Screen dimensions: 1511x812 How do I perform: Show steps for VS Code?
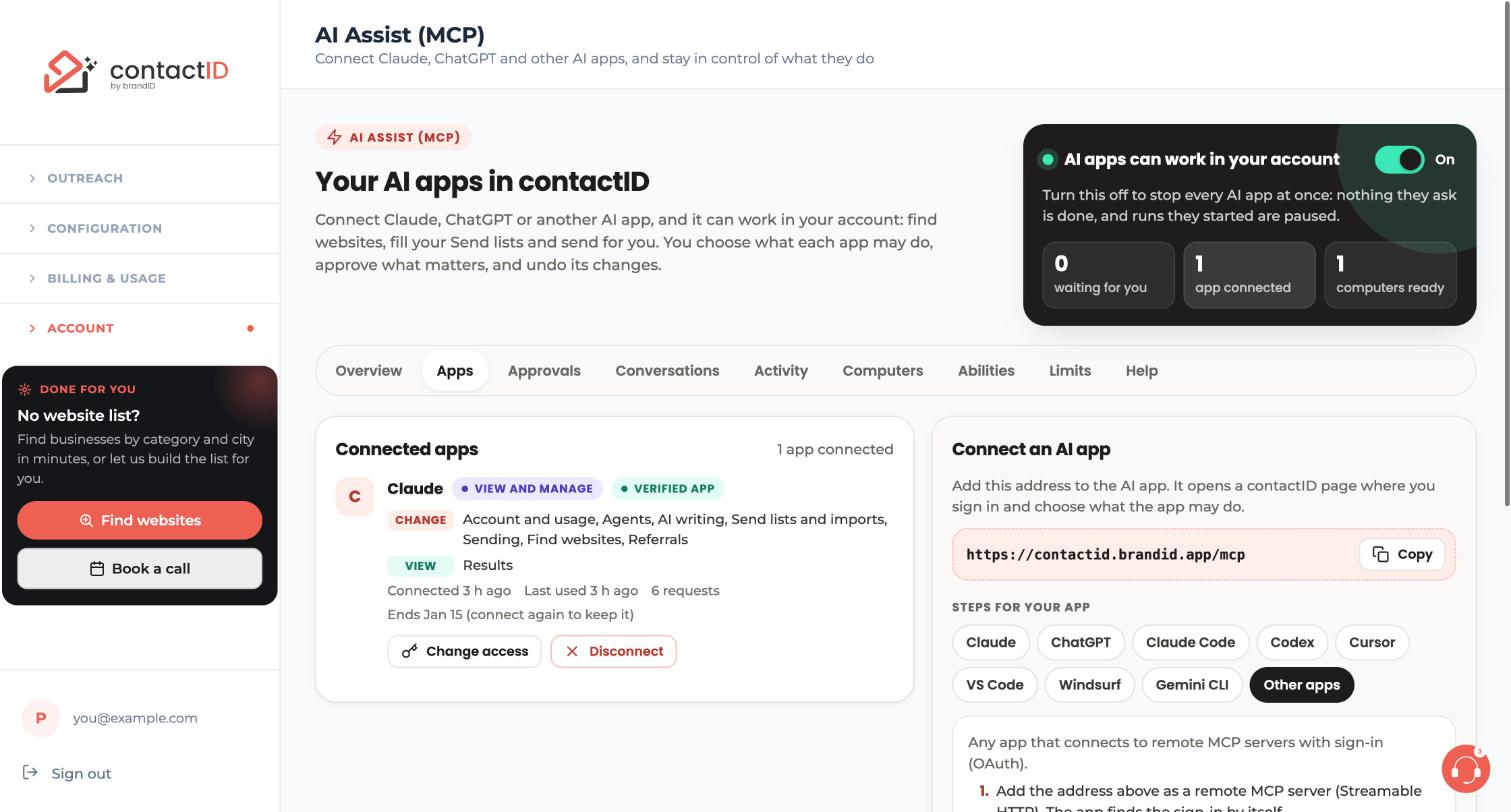(995, 685)
